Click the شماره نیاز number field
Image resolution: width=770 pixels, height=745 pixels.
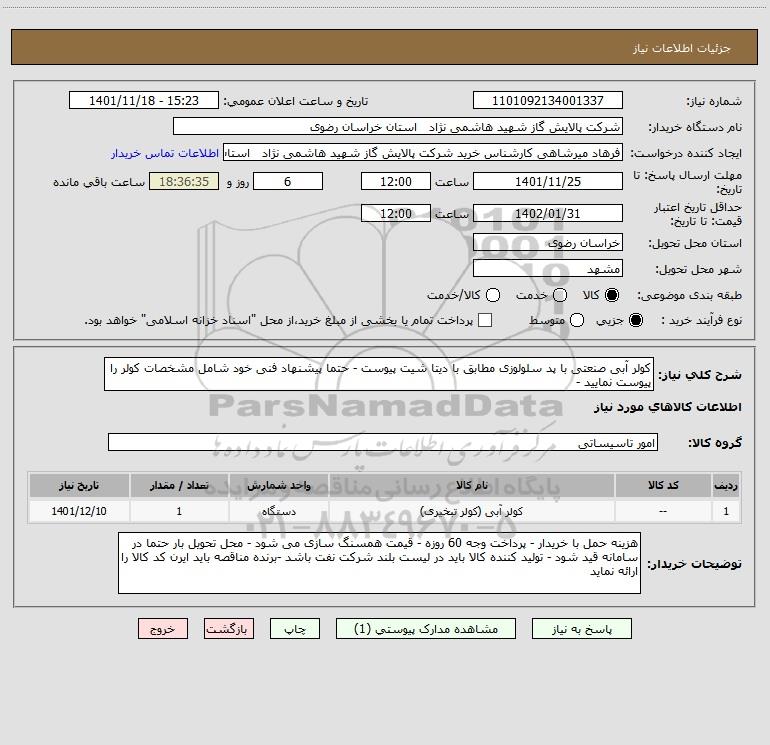[x=547, y=101]
